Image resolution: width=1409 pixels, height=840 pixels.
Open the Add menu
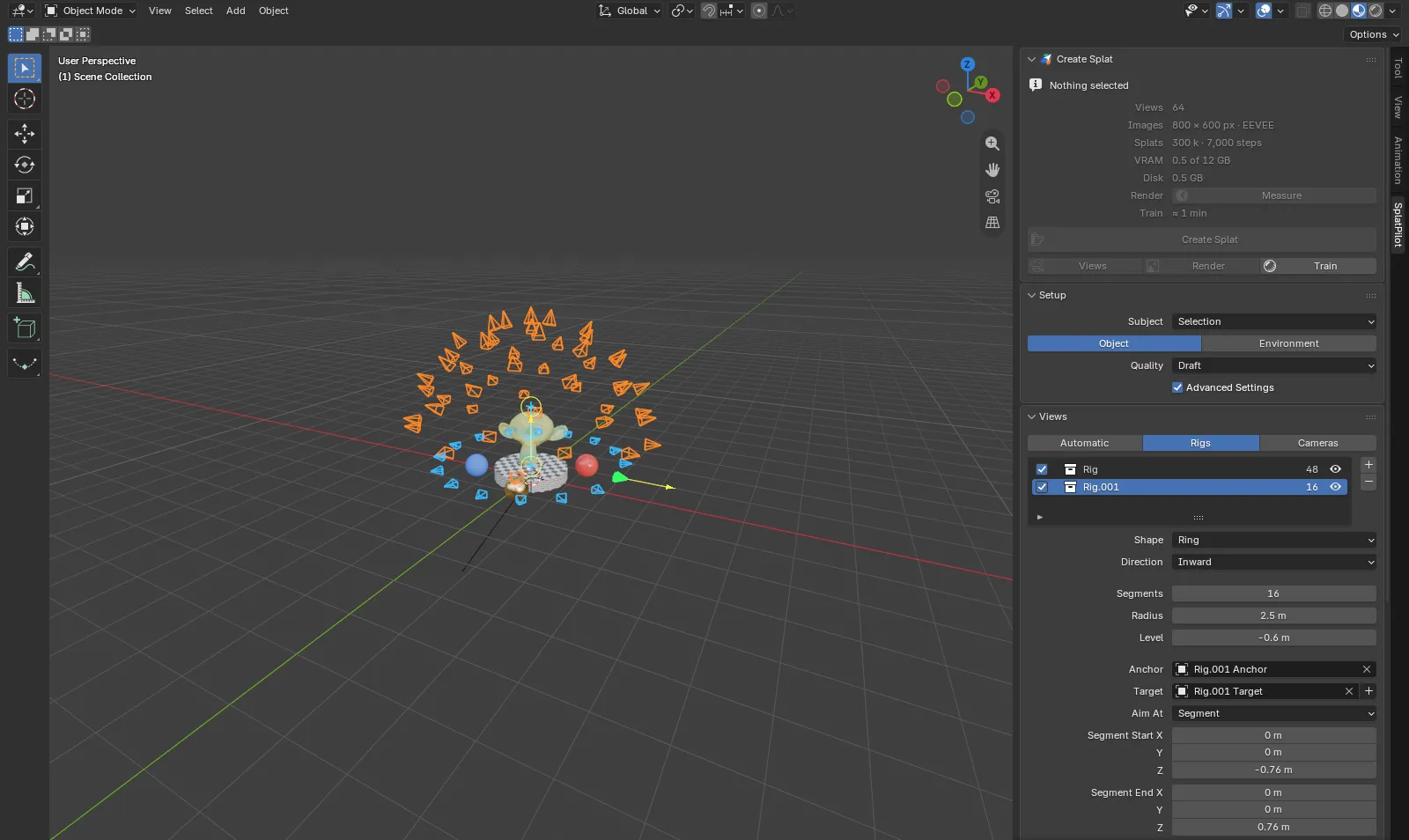click(235, 11)
